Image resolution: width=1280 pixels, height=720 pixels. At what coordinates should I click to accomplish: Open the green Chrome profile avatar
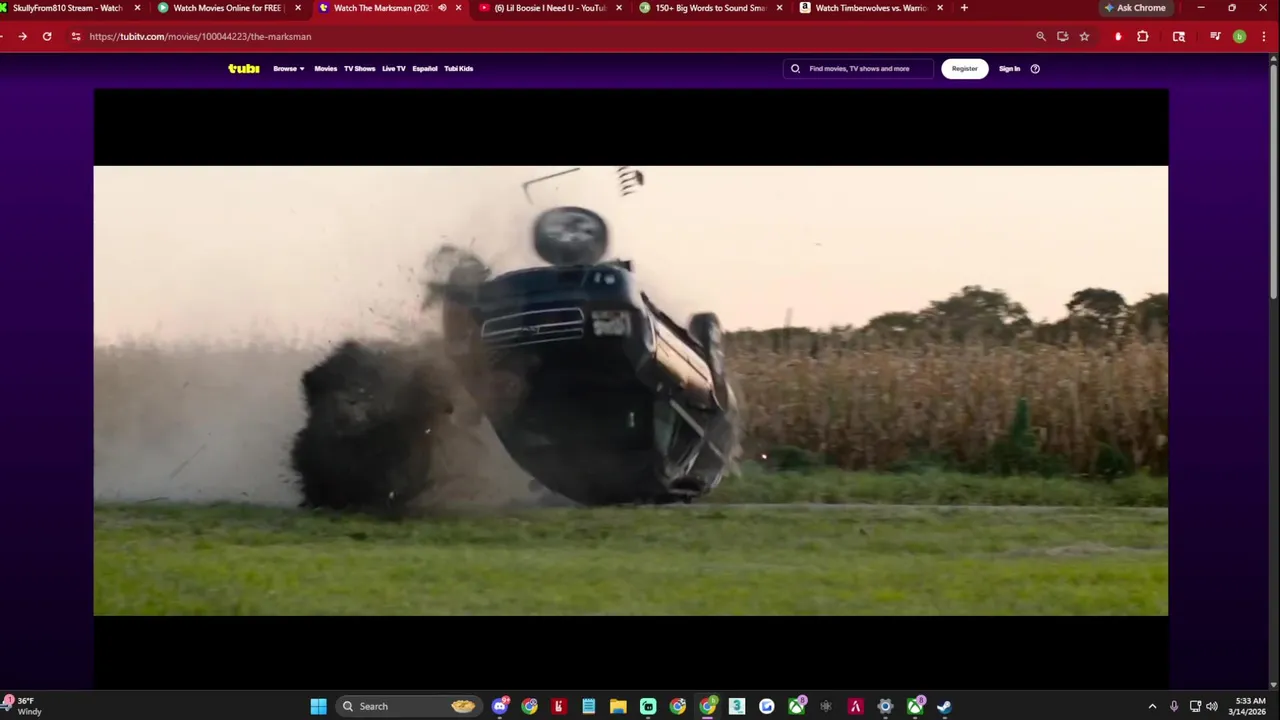tap(1239, 36)
